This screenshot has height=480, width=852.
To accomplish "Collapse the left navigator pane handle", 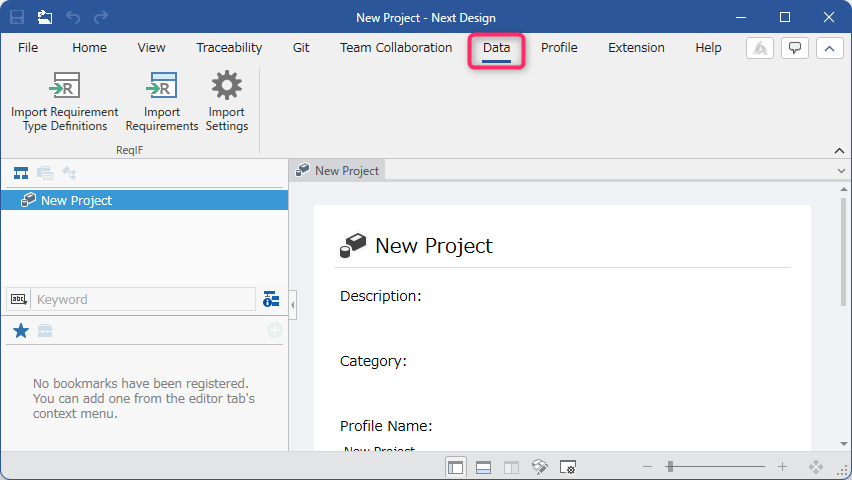I will click(292, 304).
